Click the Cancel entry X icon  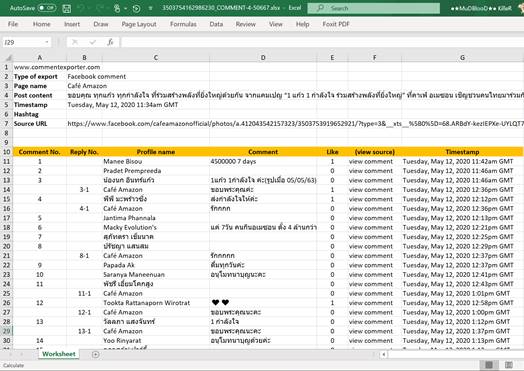tap(75, 42)
